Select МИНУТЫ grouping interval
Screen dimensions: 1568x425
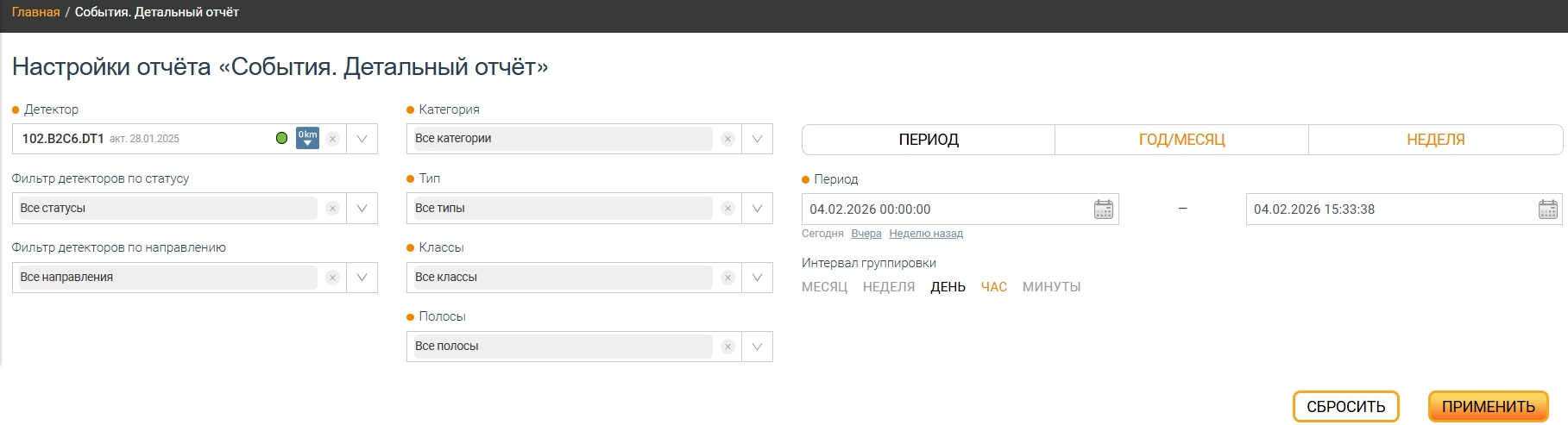coord(1051,287)
